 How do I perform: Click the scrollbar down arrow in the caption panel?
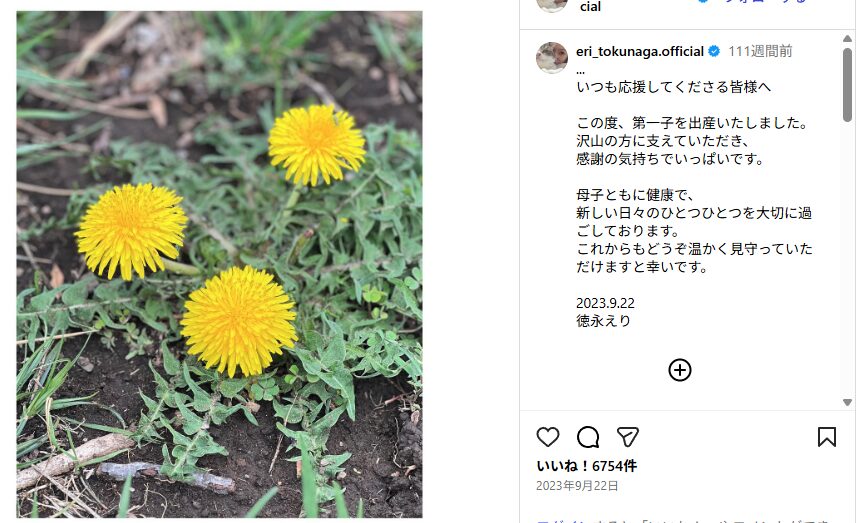click(x=848, y=402)
